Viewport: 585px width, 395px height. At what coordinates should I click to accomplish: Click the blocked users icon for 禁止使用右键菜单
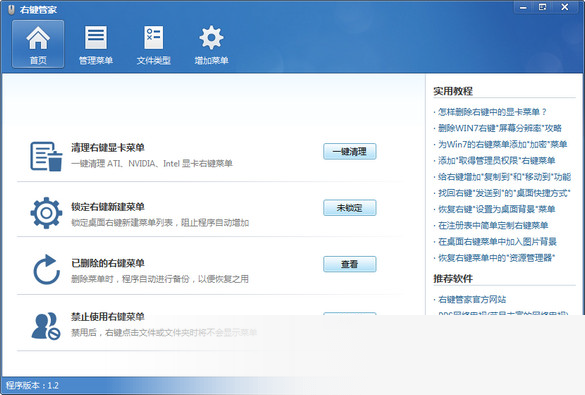46,326
